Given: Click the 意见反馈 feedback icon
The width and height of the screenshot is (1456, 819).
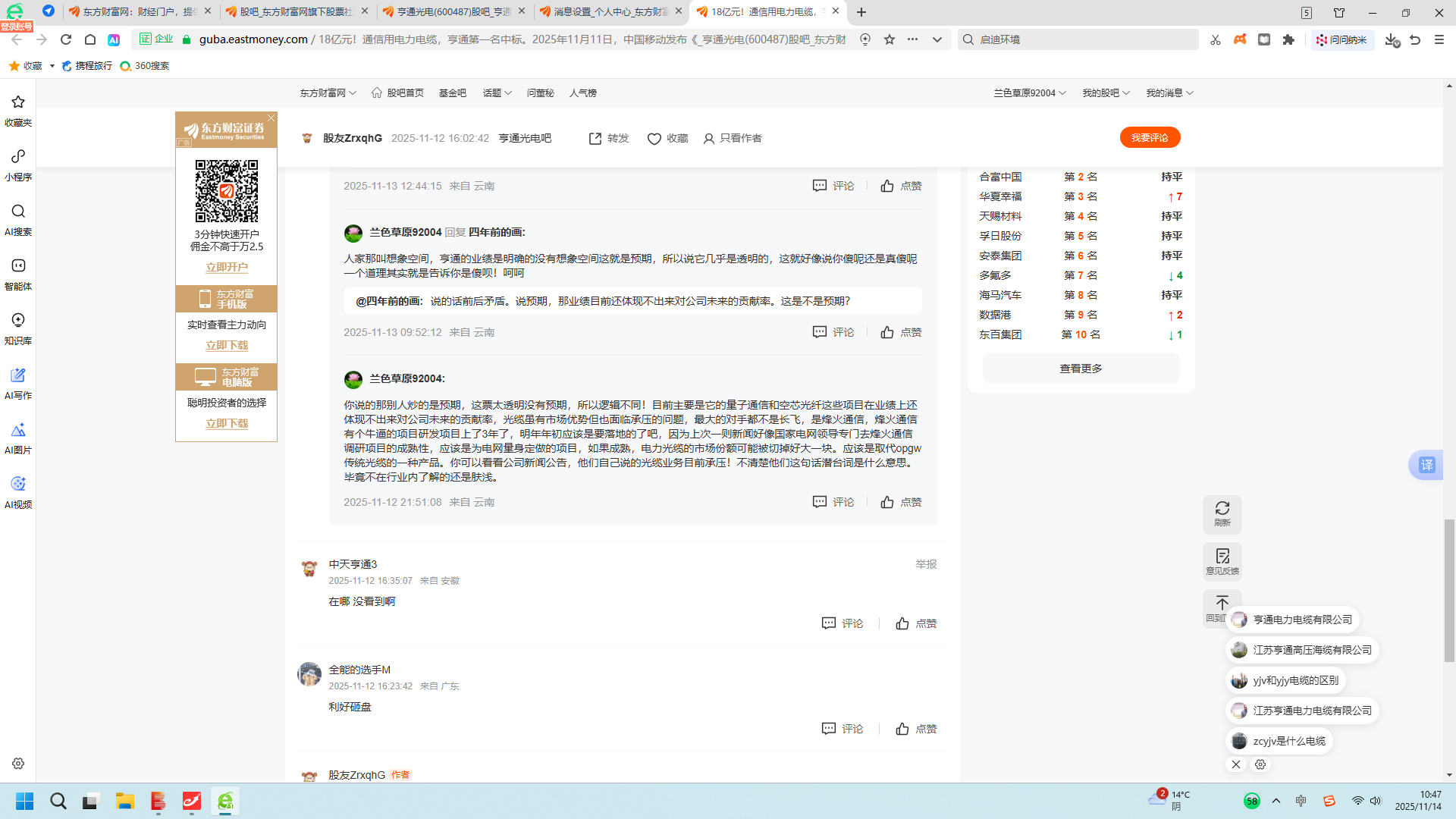Looking at the screenshot, I should tap(1222, 561).
